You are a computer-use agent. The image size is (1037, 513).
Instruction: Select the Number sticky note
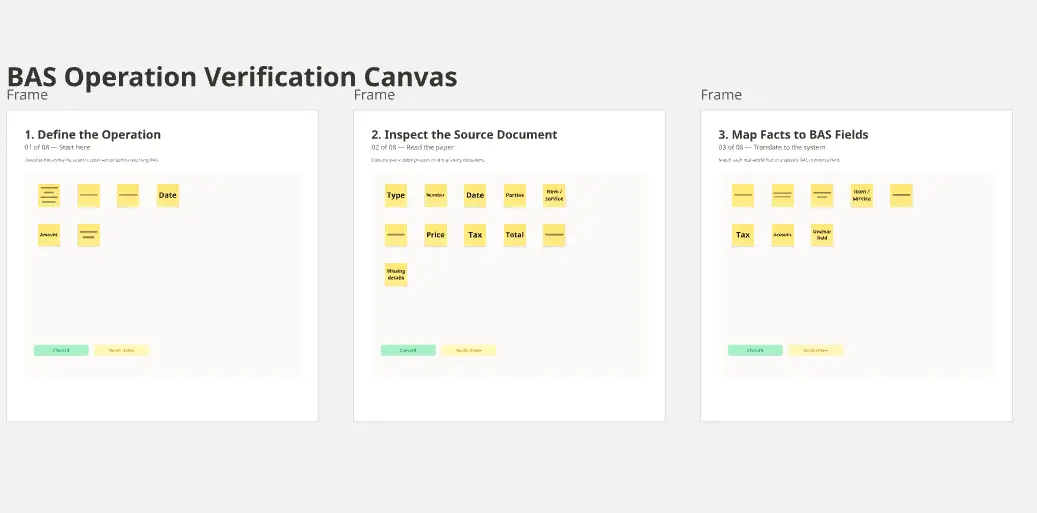pyautogui.click(x=436, y=195)
